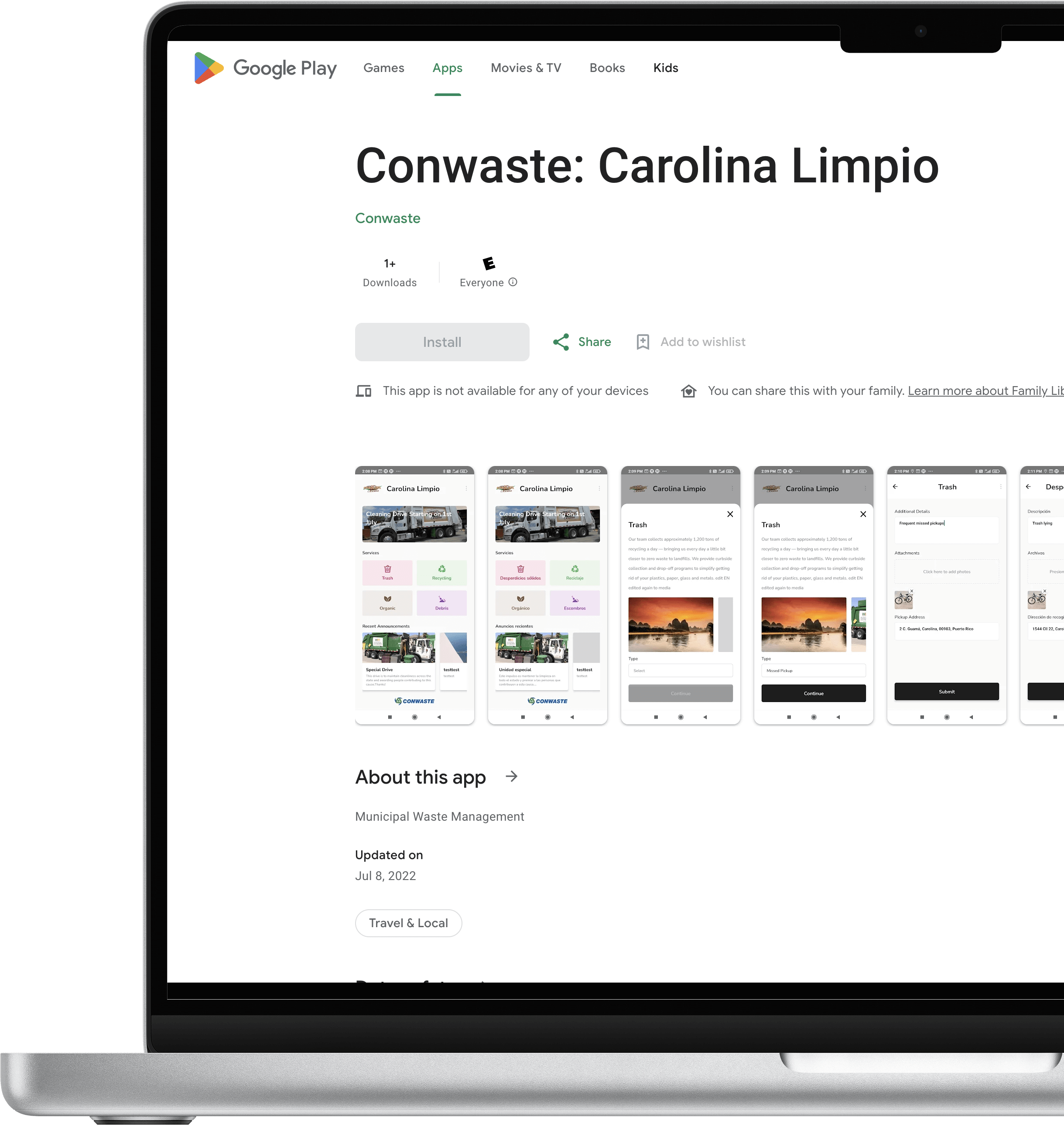Click the Everyone rating info icon
The width and height of the screenshot is (1064, 1127).
tap(513, 282)
